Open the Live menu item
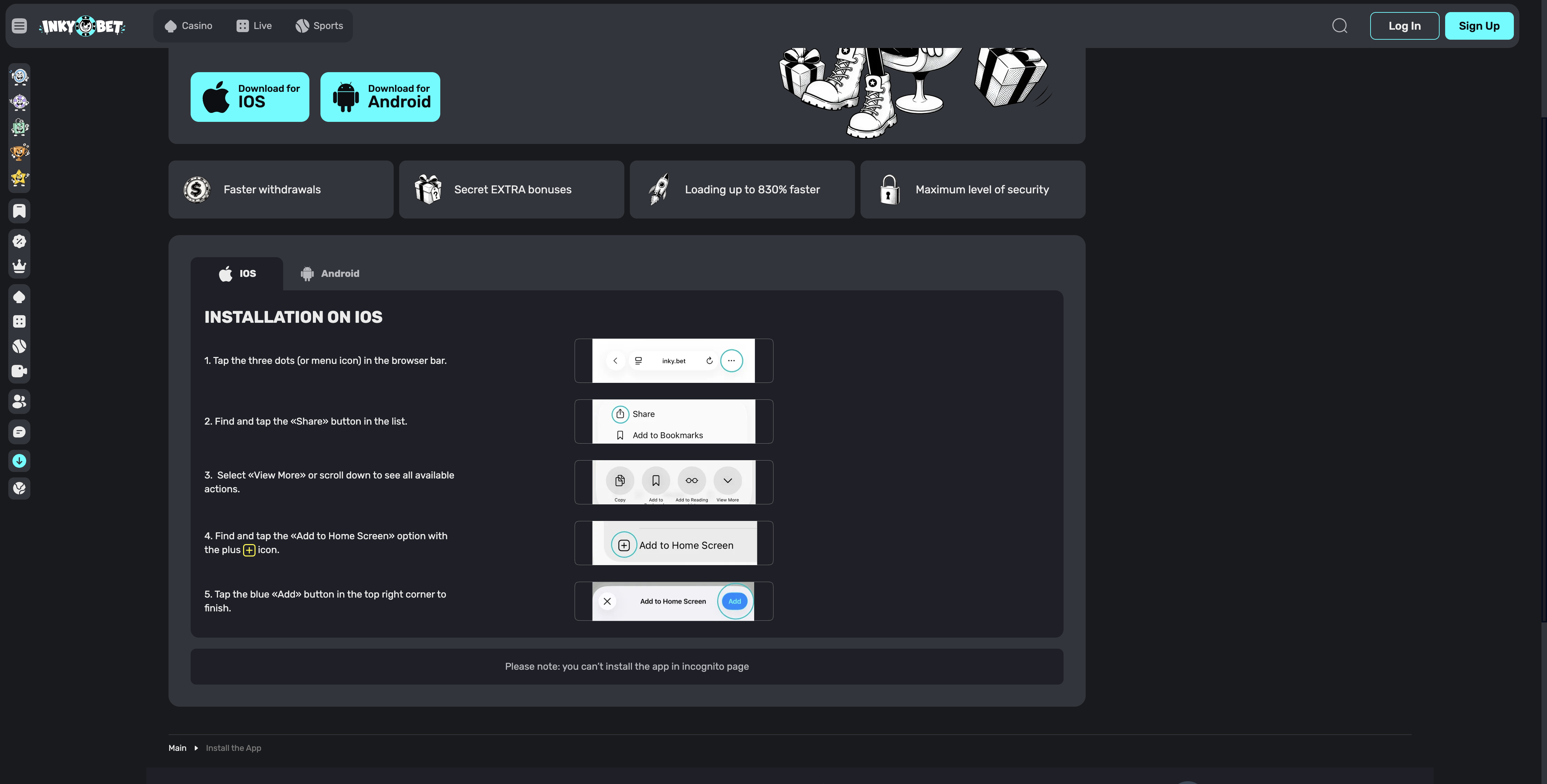This screenshot has height=784, width=1547. [254, 26]
